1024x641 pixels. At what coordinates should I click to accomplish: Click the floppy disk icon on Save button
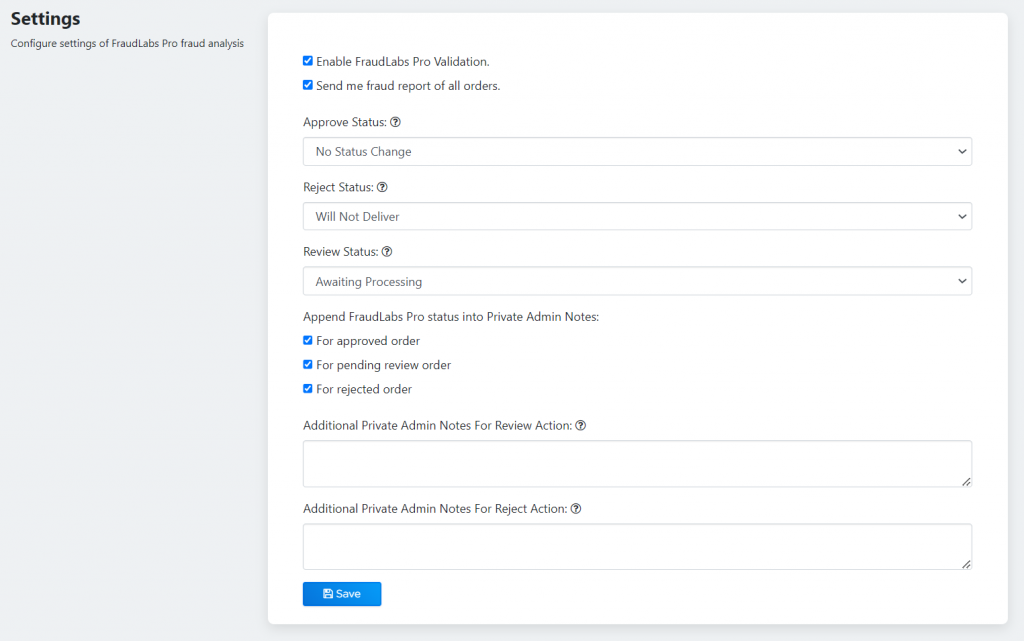(327, 593)
